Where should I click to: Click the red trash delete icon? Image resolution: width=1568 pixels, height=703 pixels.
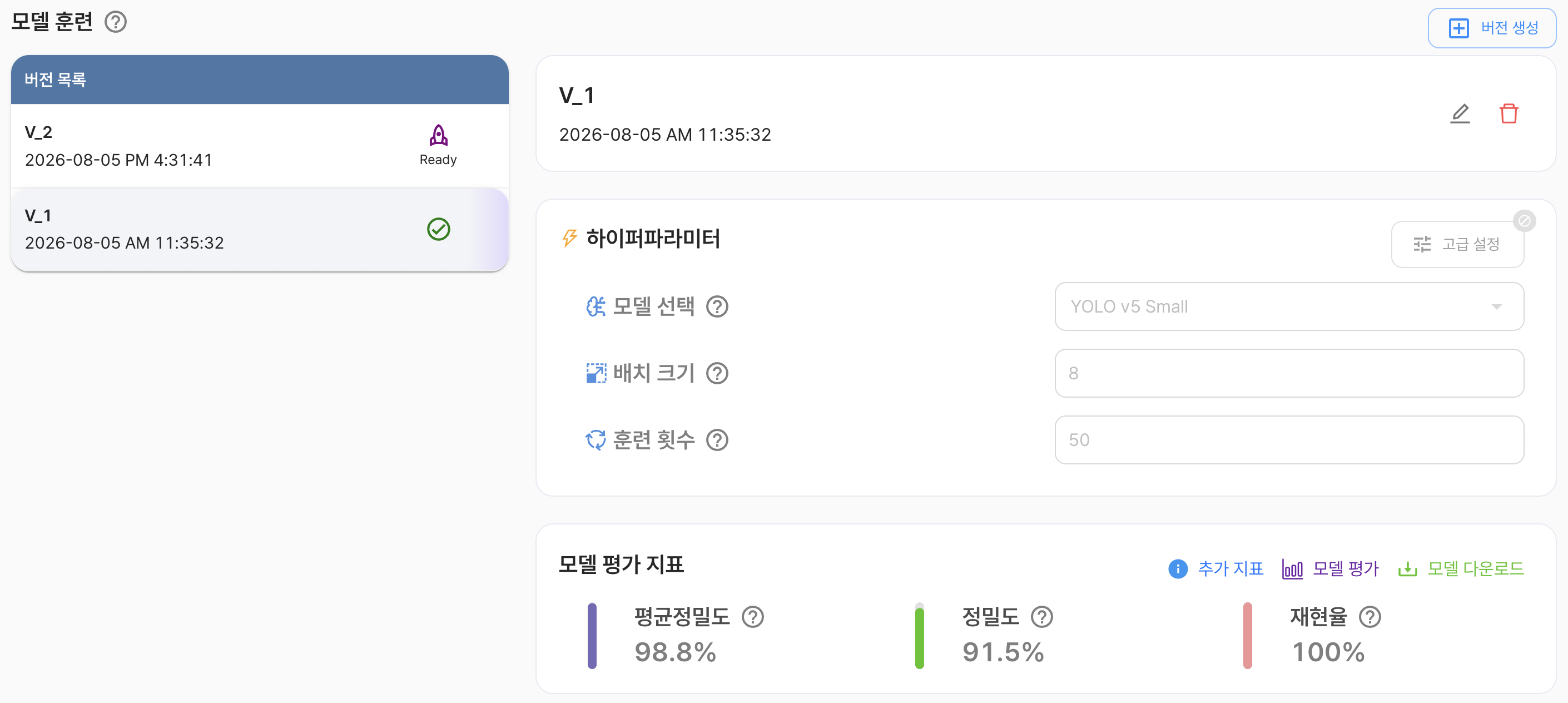(1509, 114)
